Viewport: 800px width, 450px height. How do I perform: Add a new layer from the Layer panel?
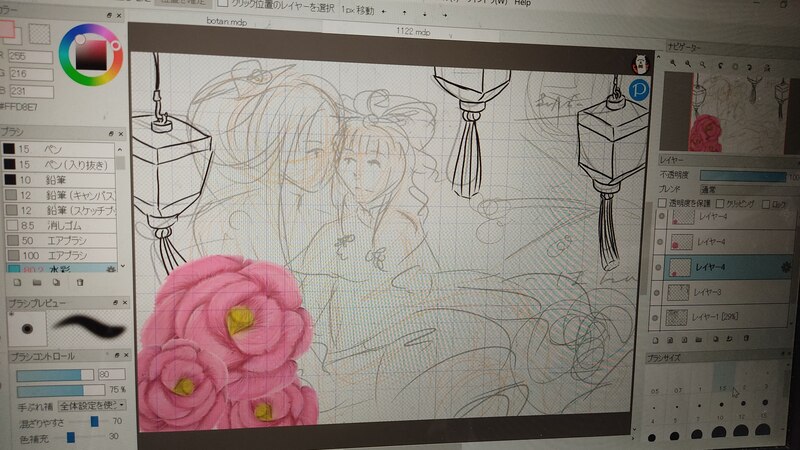[x=656, y=340]
